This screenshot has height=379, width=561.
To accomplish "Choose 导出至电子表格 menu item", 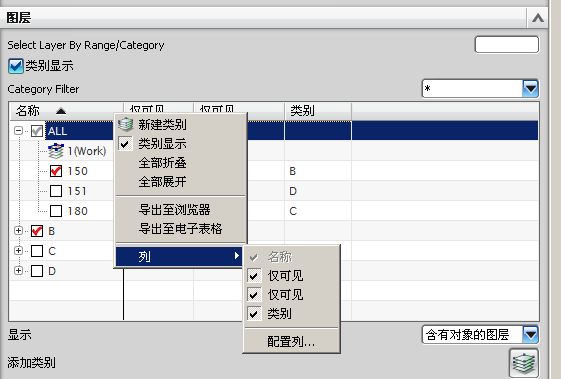I will [x=181, y=228].
